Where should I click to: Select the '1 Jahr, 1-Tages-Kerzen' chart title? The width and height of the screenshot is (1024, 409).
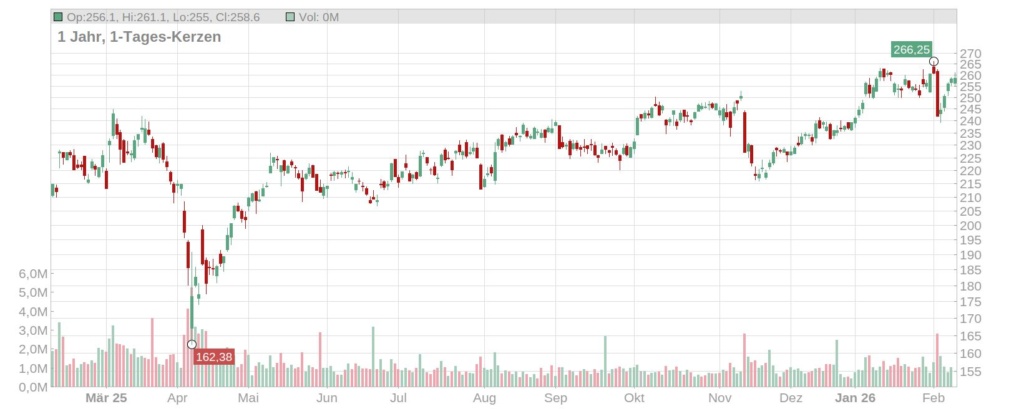click(139, 37)
